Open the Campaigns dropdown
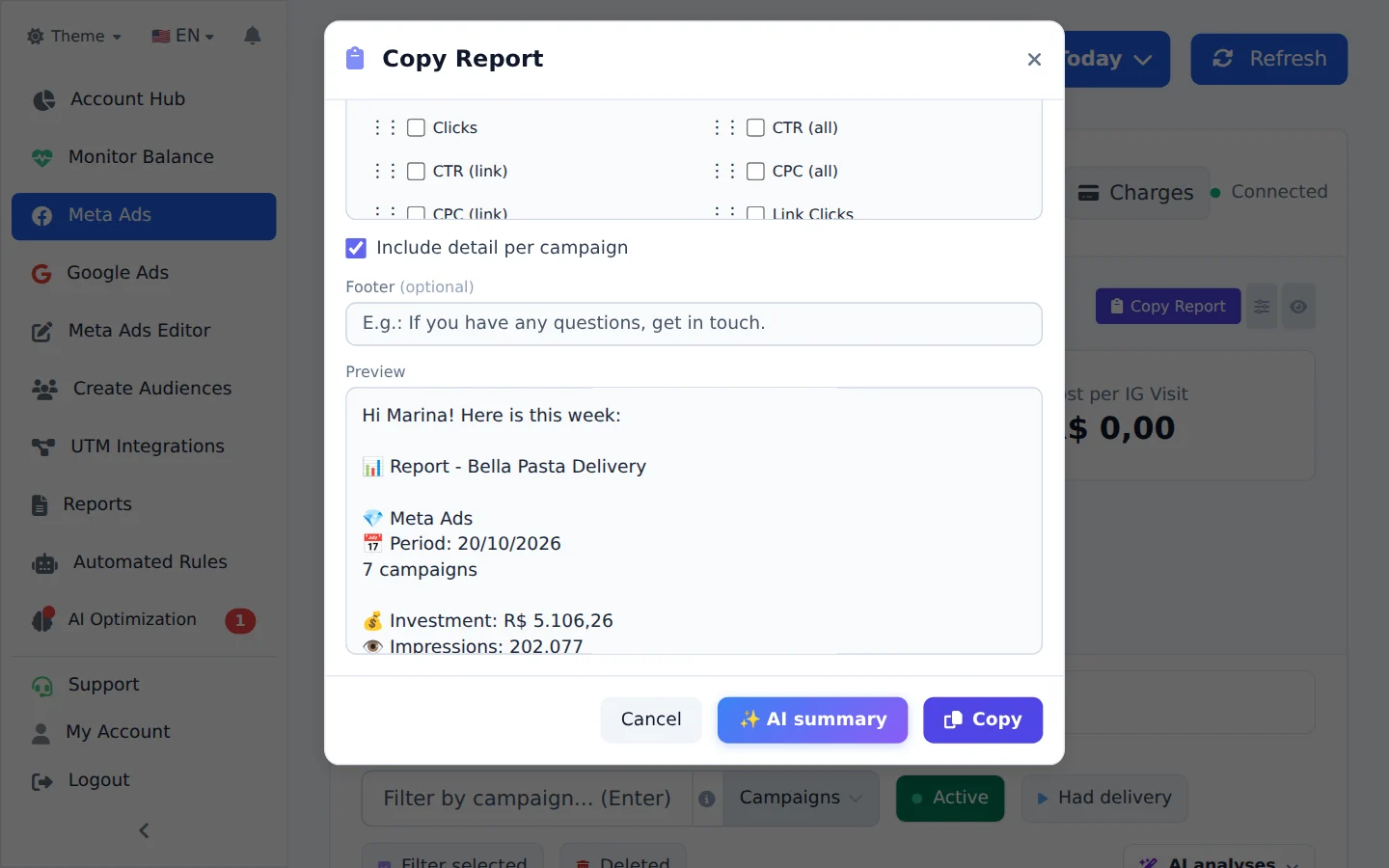Viewport: 1389px width, 868px height. click(801, 799)
